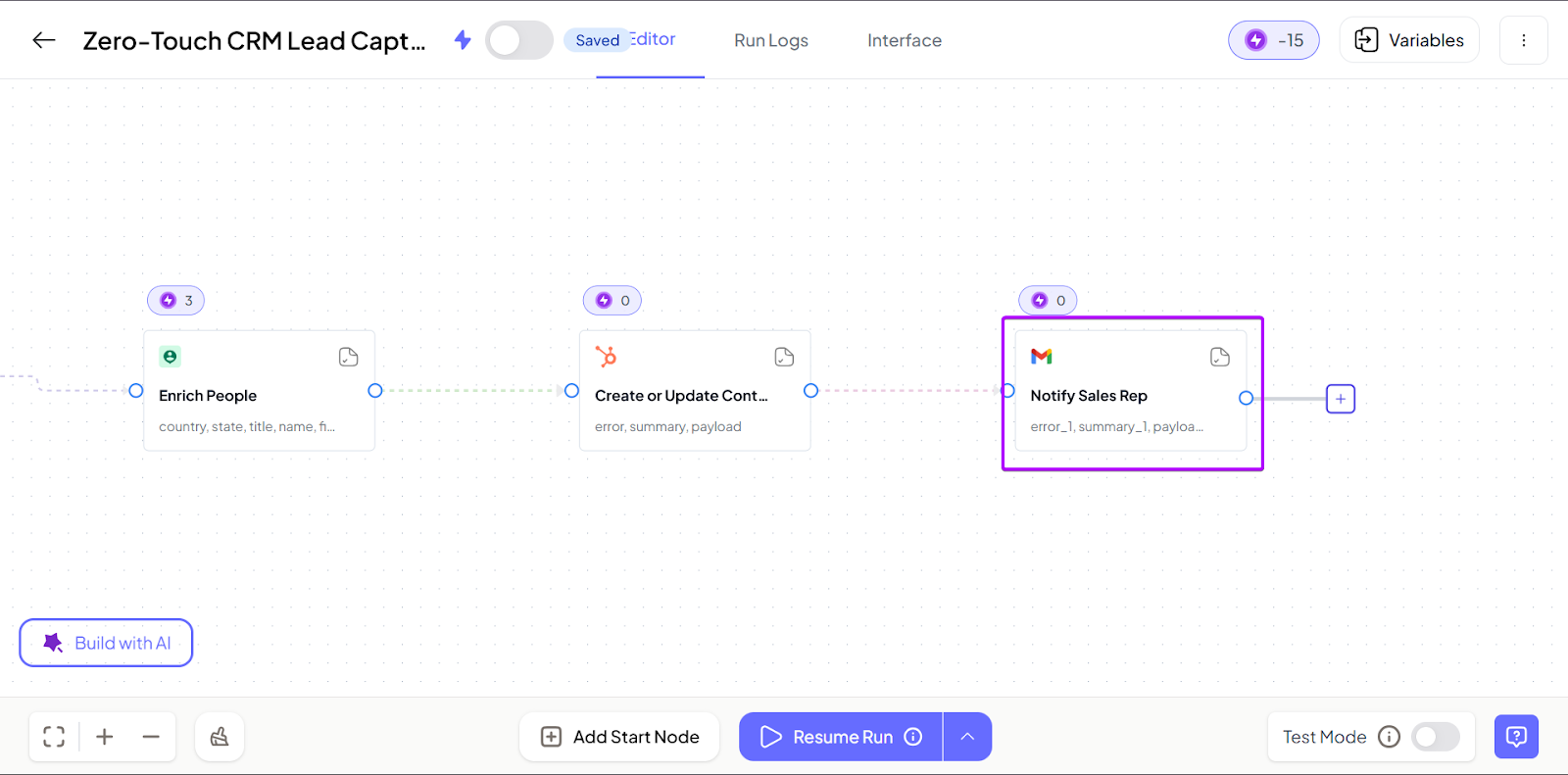Click the Test Mode info icon

(1390, 737)
